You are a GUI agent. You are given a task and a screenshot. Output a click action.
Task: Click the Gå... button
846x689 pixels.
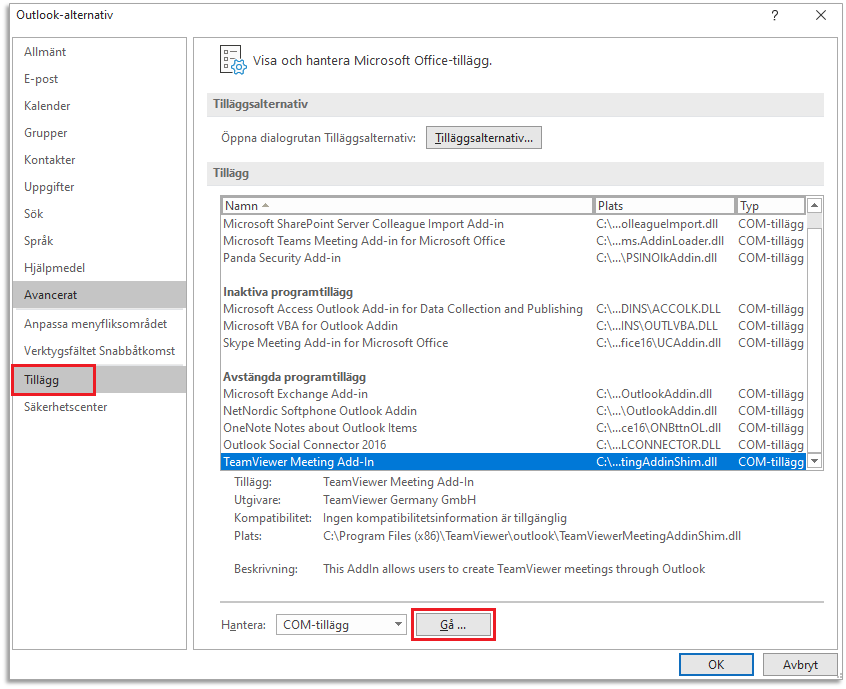click(453, 625)
